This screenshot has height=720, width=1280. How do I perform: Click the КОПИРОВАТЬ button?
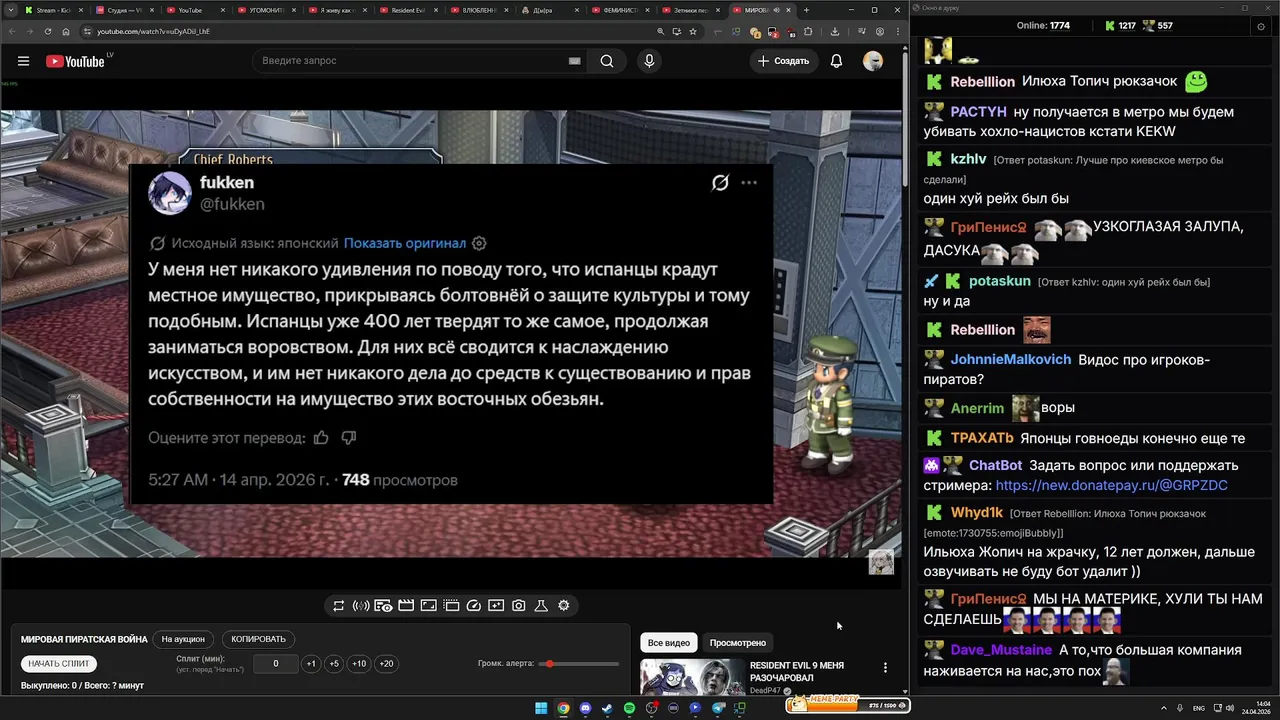tap(258, 639)
